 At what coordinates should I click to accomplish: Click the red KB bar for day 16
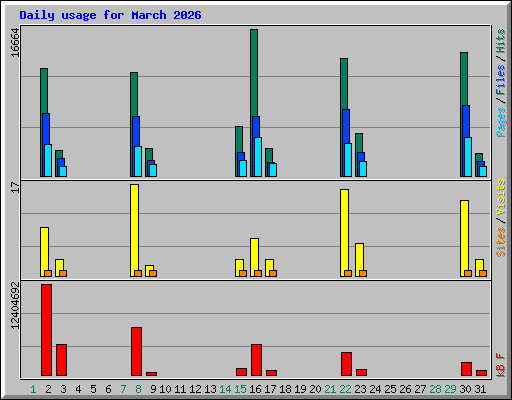[x=256, y=360]
